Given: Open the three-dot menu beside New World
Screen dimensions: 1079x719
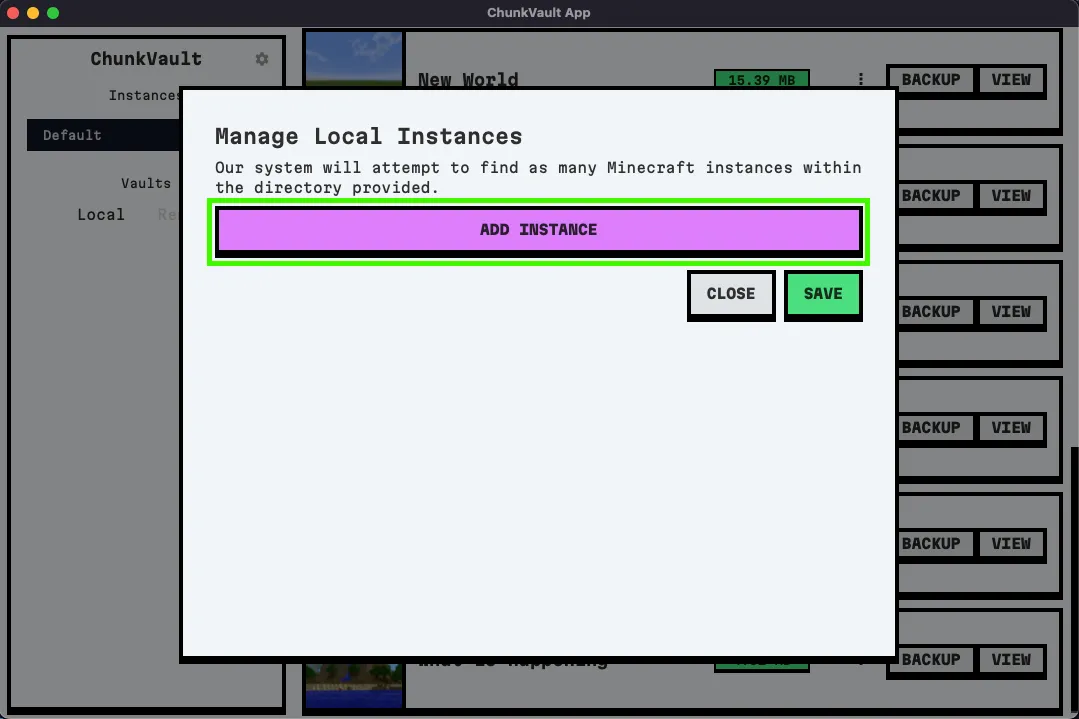Looking at the screenshot, I should (861, 80).
